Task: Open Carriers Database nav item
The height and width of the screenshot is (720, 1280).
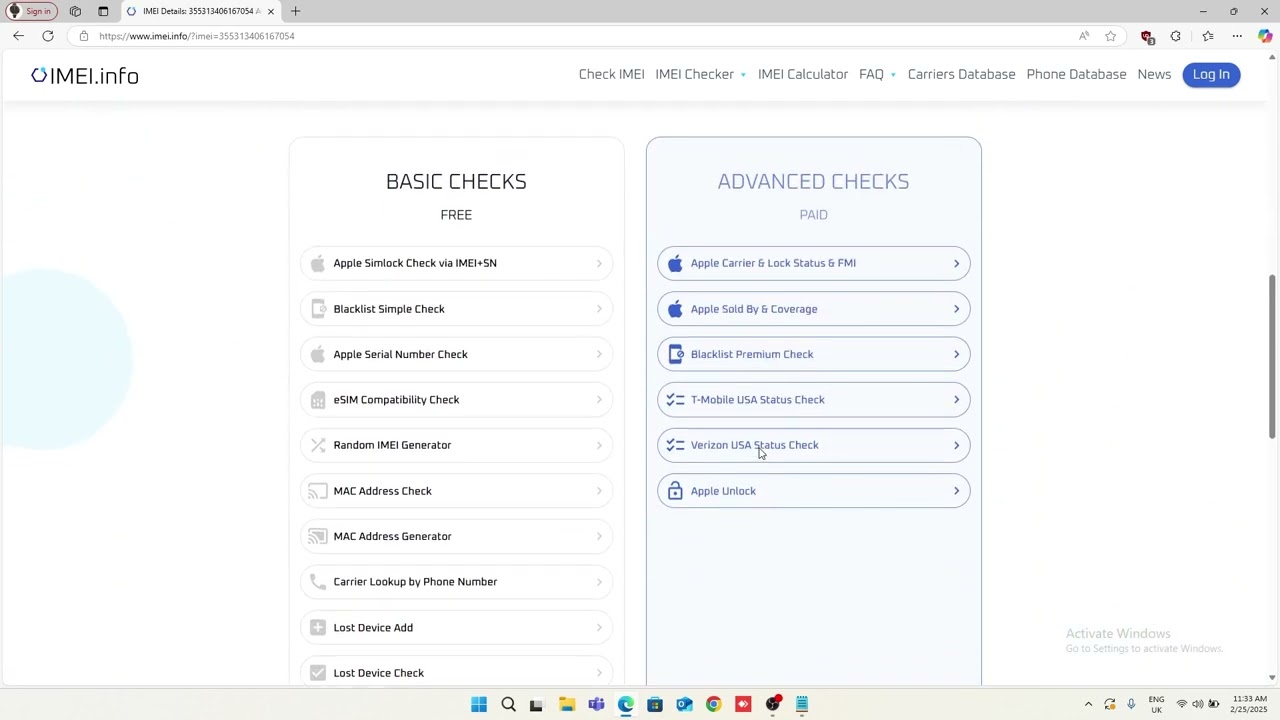Action: (961, 75)
